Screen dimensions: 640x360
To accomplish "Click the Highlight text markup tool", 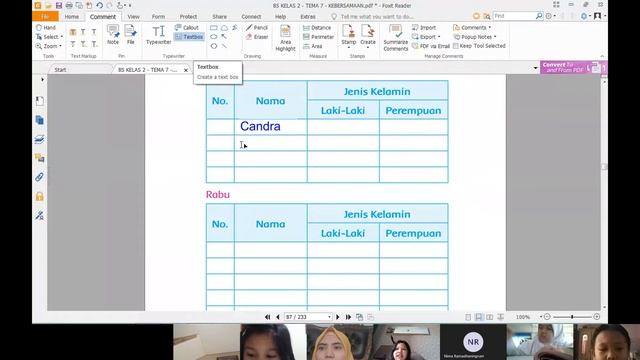I will (x=73, y=32).
